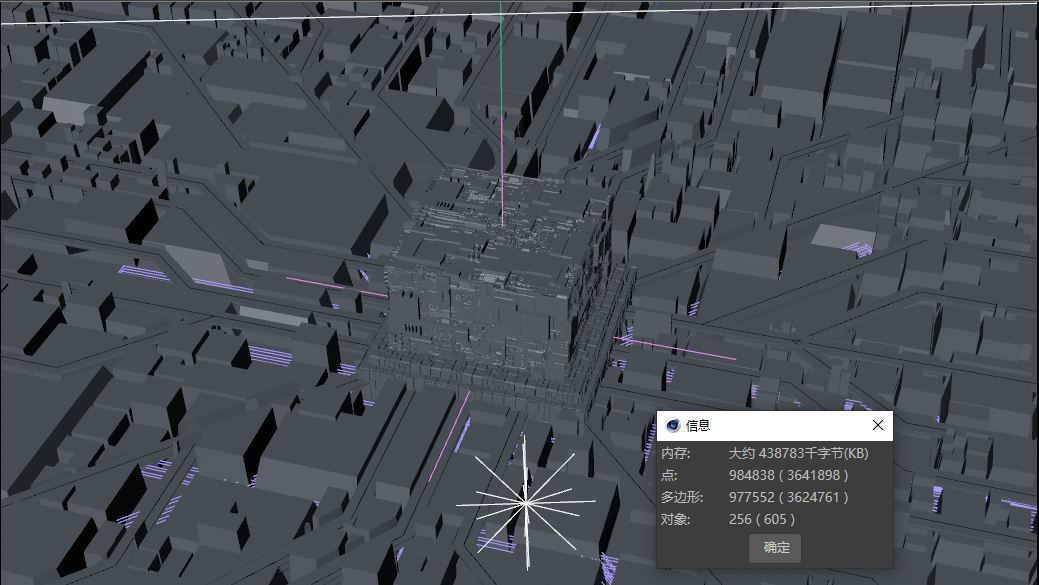1039x585 pixels.
Task: Select the points value 984838 ( 3641898 )
Action: coord(789,475)
